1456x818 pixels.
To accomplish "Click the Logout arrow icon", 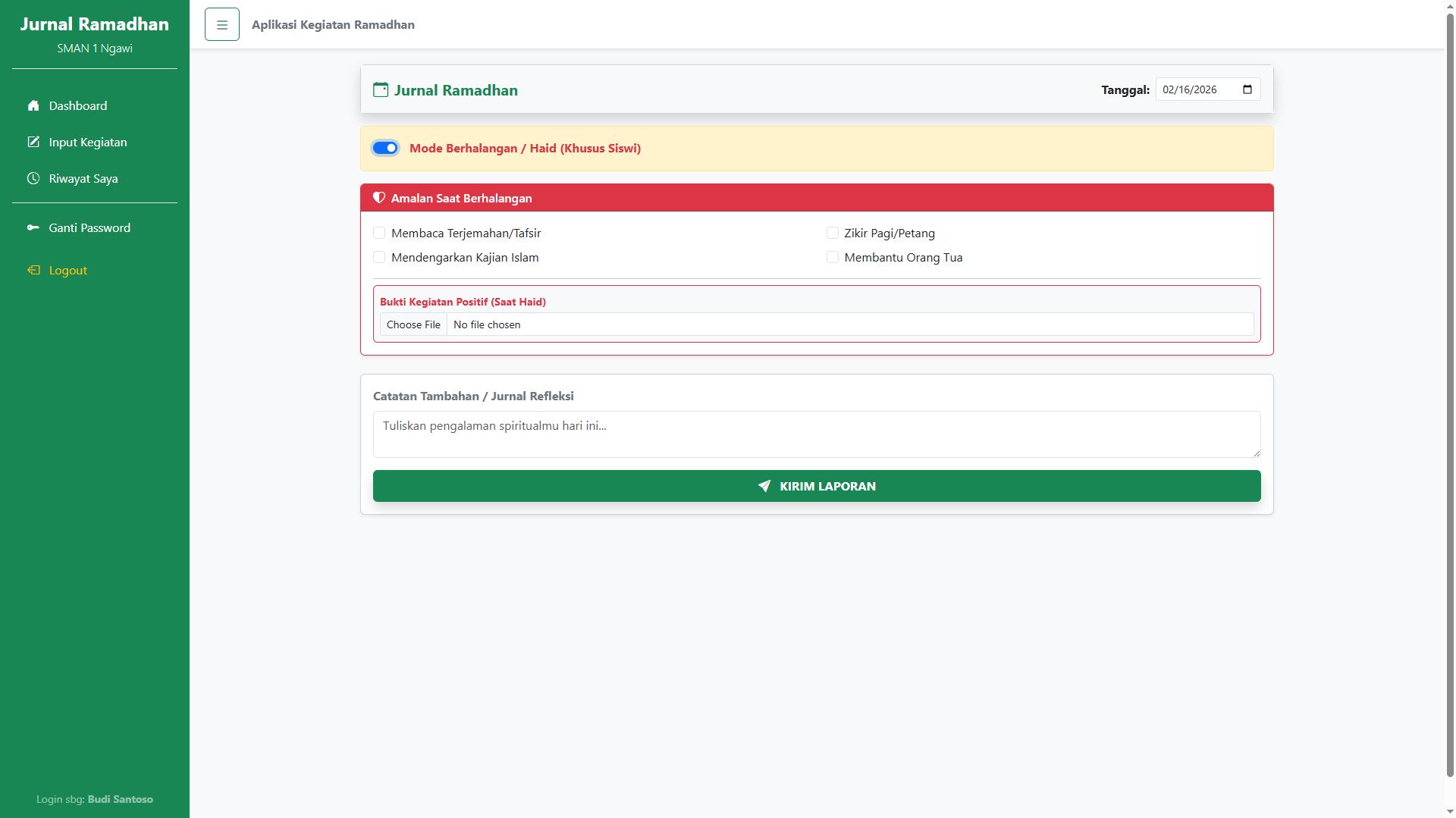I will [x=33, y=271].
